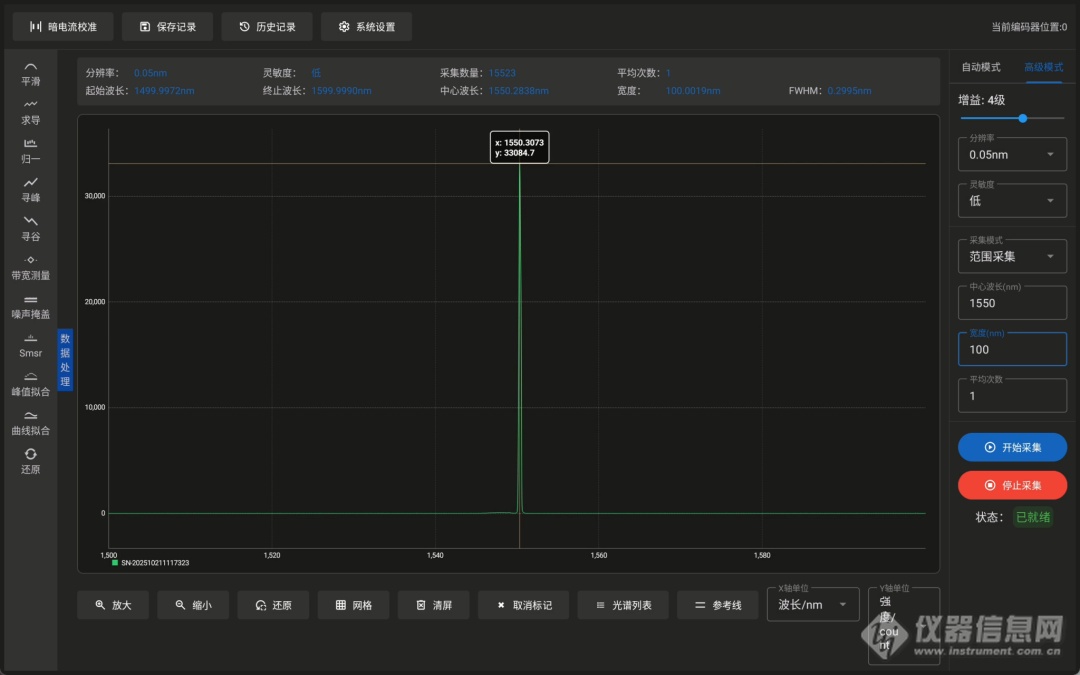The image size is (1080, 675).
Task: Open the 光谱列表 spectrum list
Action: coord(623,605)
